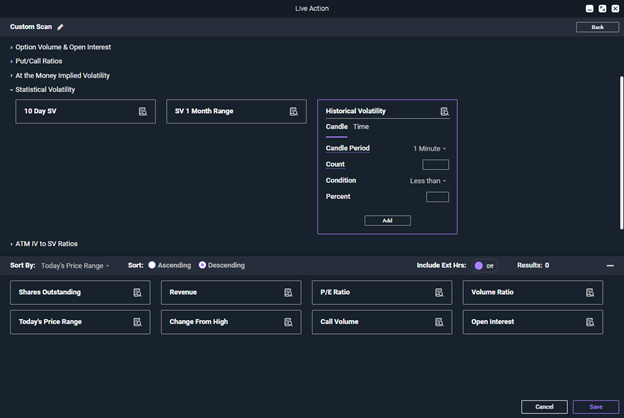Collapse the filters panel with minus icon

(610, 266)
